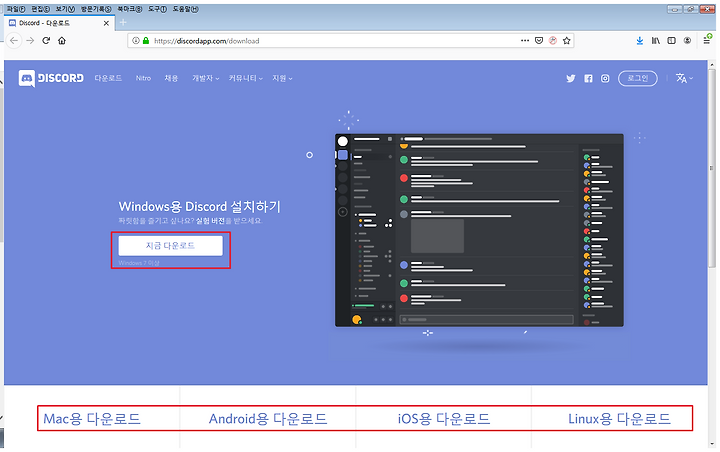720x452 pixels.
Task: Expand the 커뮤니티 dropdown
Action: click(246, 78)
